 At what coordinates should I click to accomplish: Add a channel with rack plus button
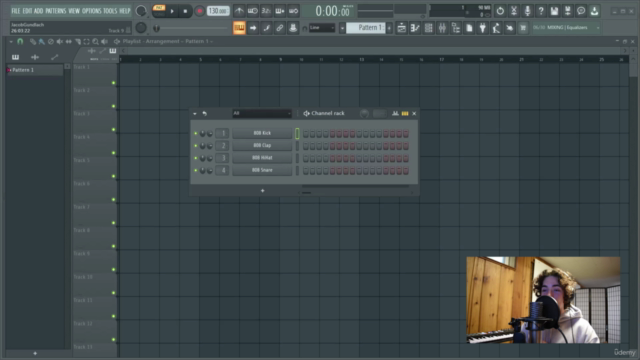[x=262, y=191]
